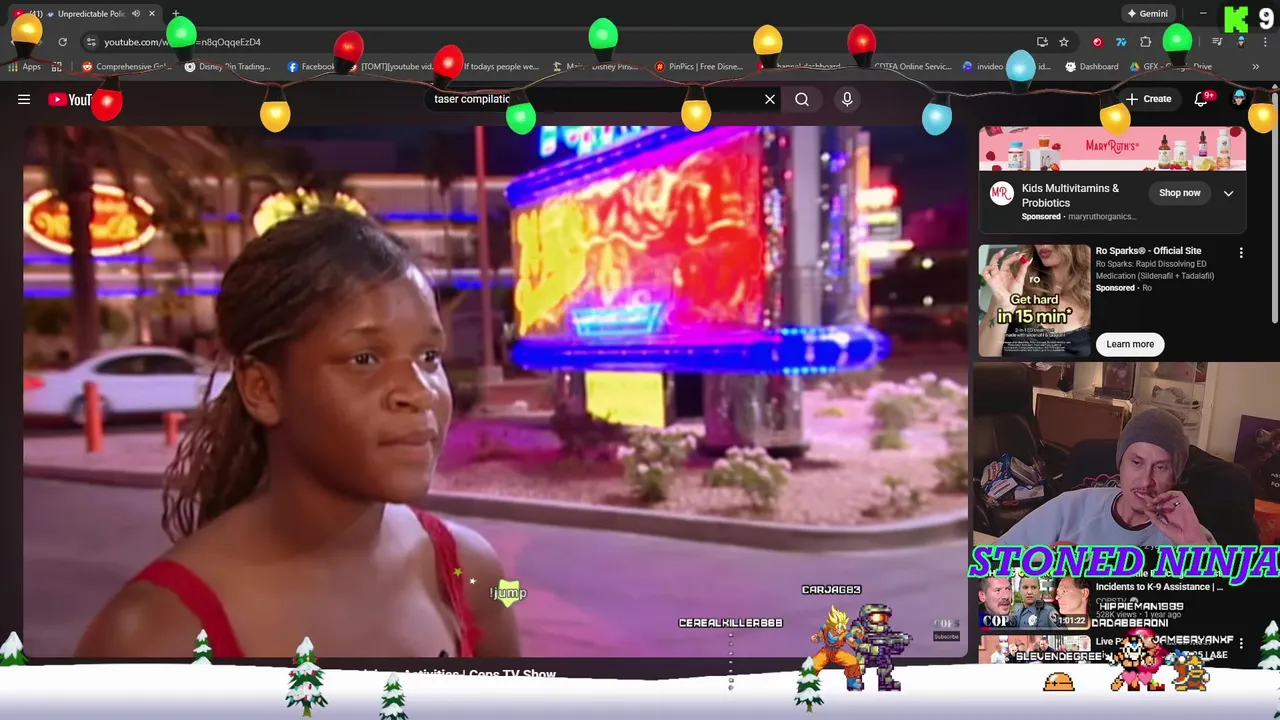This screenshot has width=1280, height=720.
Task: Open the YouTube hamburger guide menu
Action: click(24, 99)
